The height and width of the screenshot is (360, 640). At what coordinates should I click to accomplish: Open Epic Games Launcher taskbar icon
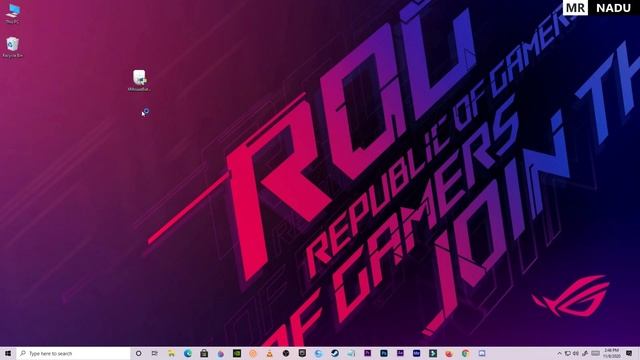click(302, 353)
